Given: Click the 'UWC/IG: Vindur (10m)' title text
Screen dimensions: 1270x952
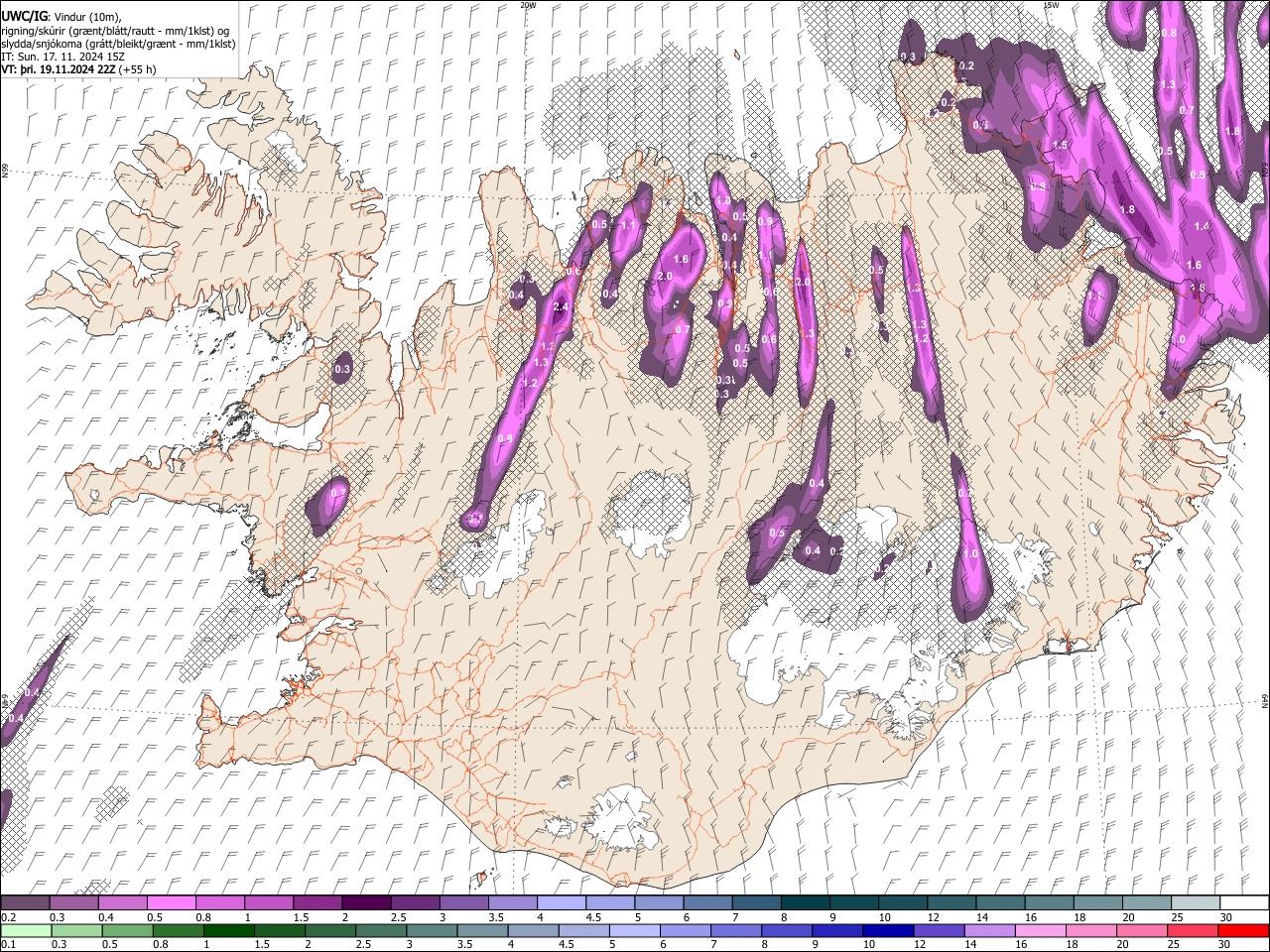Looking at the screenshot, I should click(61, 17).
